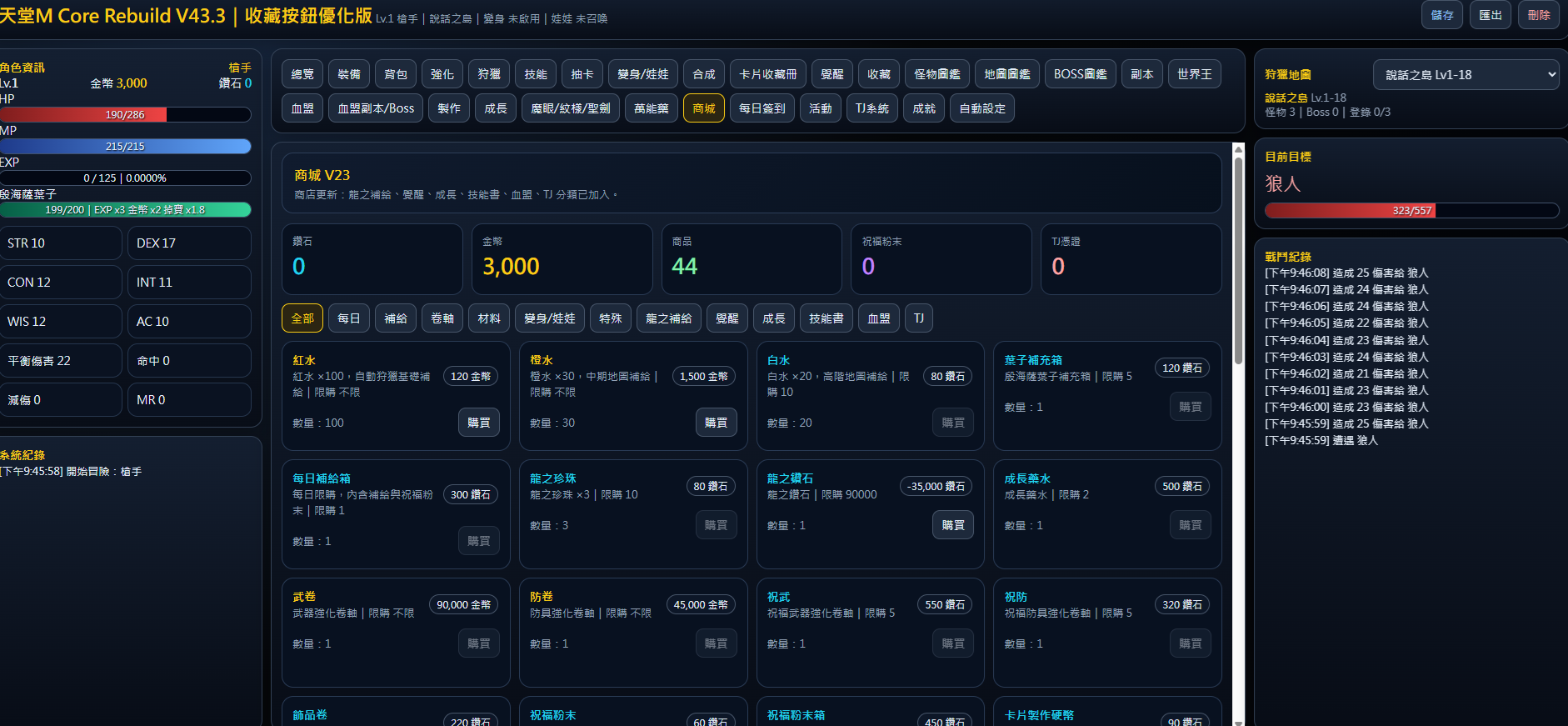
Task: Buy the 龍之鑽石 item
Action: pyautogui.click(x=953, y=525)
